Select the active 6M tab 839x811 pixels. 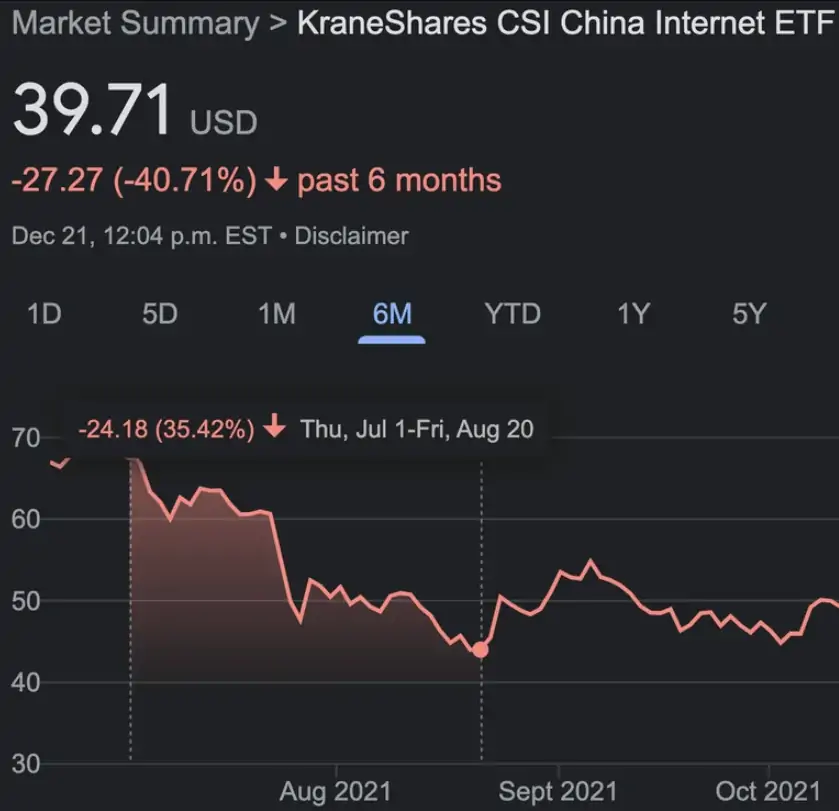pyautogui.click(x=392, y=314)
